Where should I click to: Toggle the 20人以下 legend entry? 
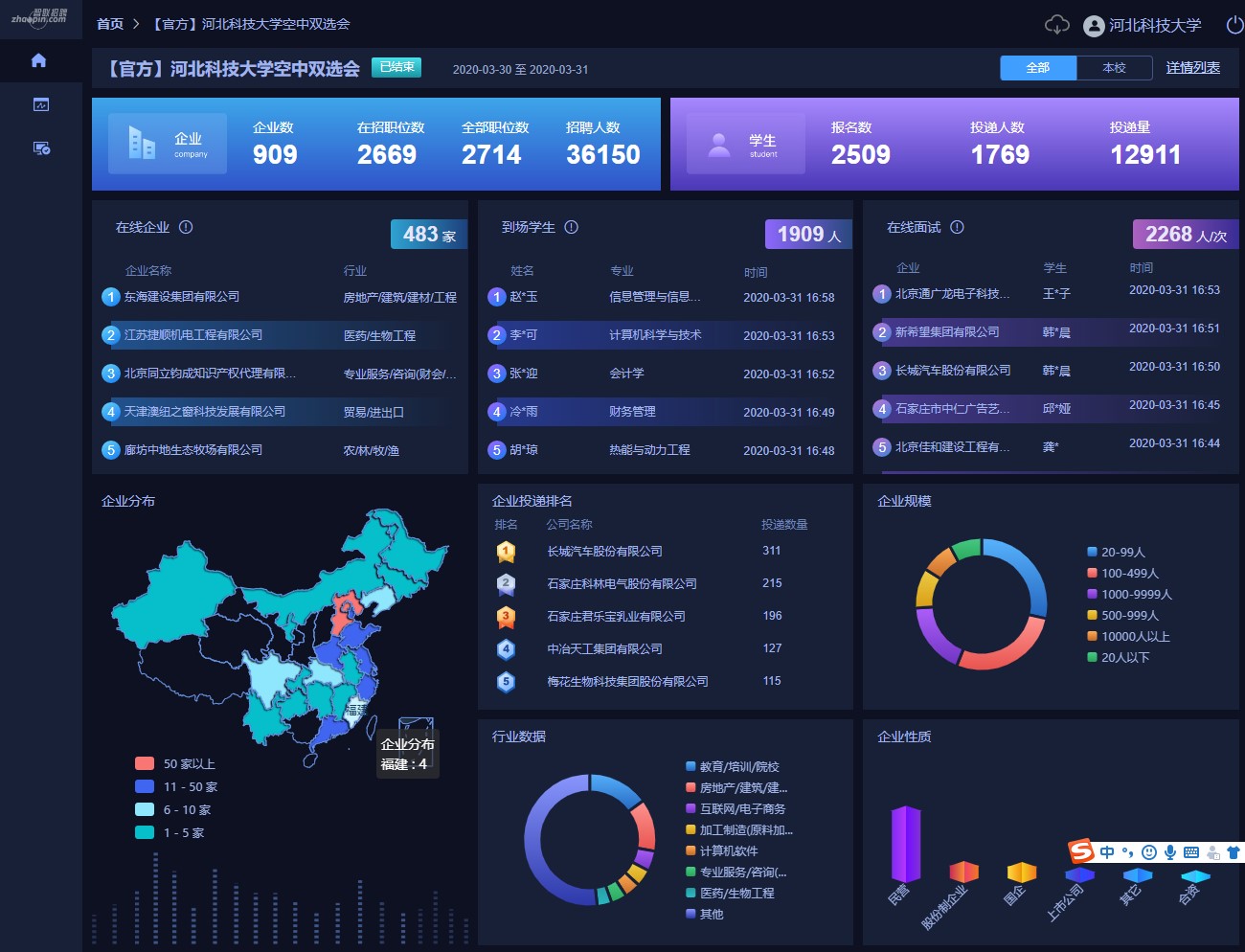click(1118, 658)
